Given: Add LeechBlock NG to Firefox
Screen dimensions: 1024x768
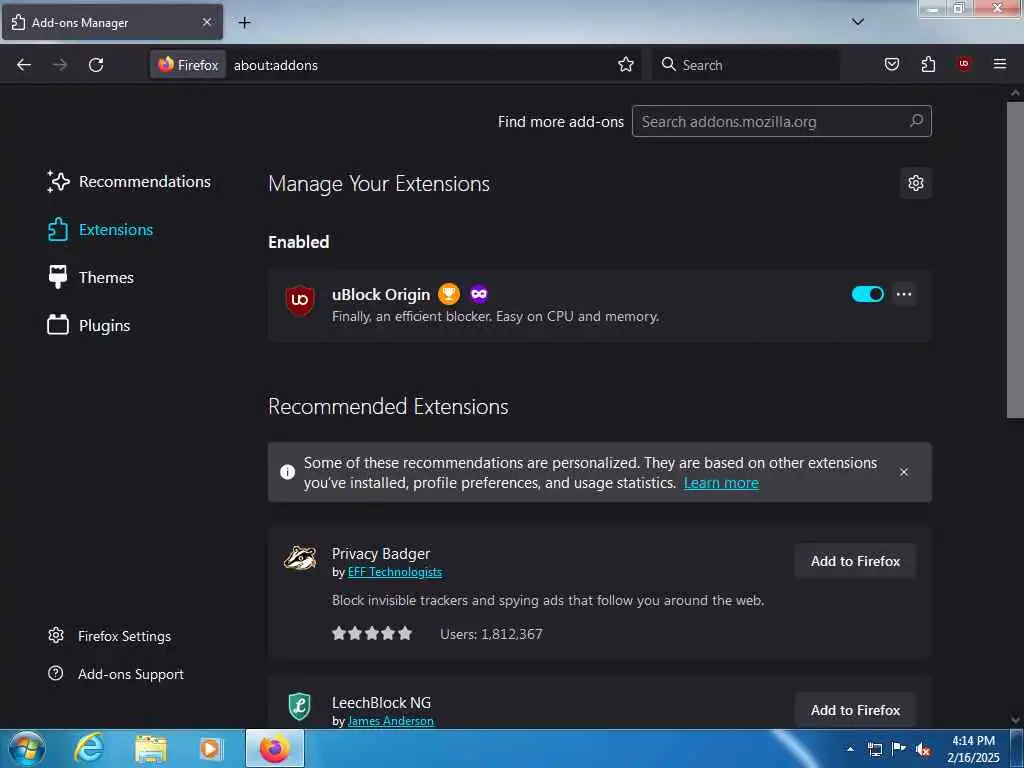Looking at the screenshot, I should click(855, 710).
